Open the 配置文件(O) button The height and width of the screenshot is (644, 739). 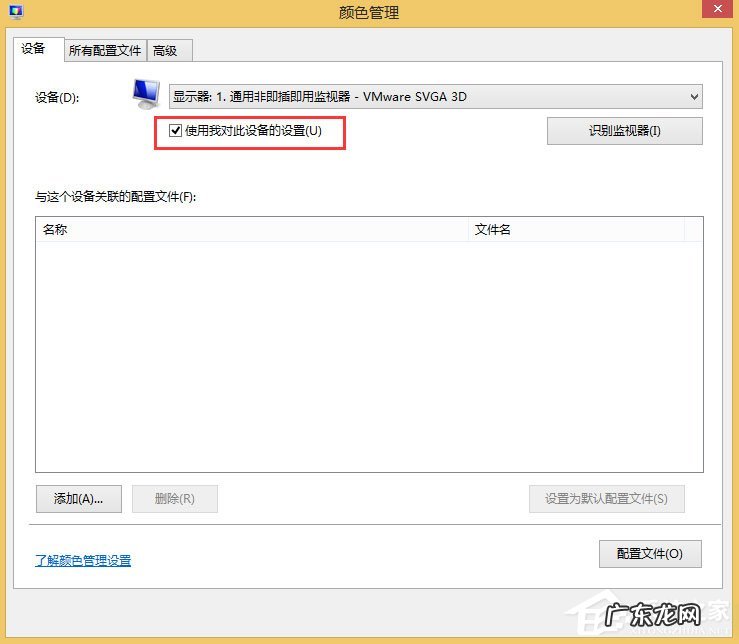pyautogui.click(x=650, y=553)
